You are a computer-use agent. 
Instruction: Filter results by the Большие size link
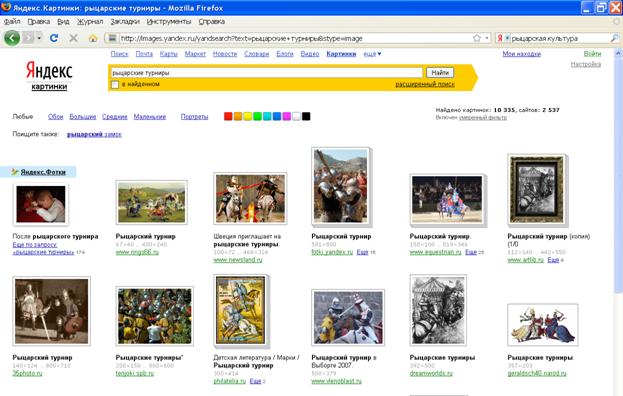point(83,117)
